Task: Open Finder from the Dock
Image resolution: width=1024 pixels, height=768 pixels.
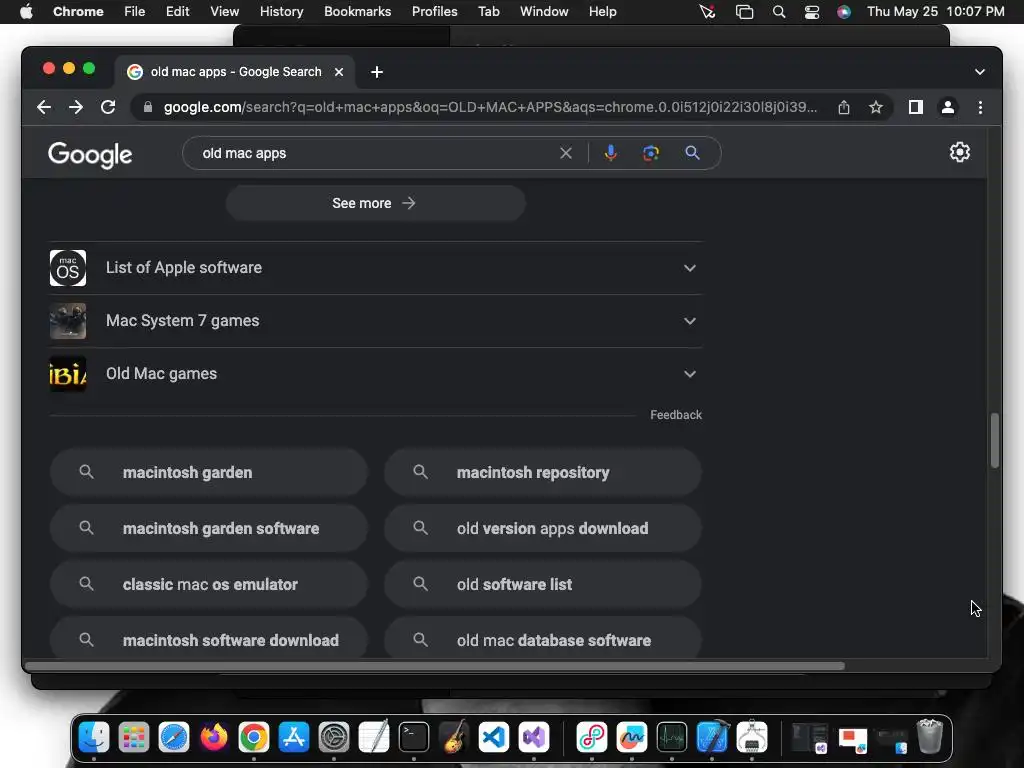Action: [x=94, y=737]
